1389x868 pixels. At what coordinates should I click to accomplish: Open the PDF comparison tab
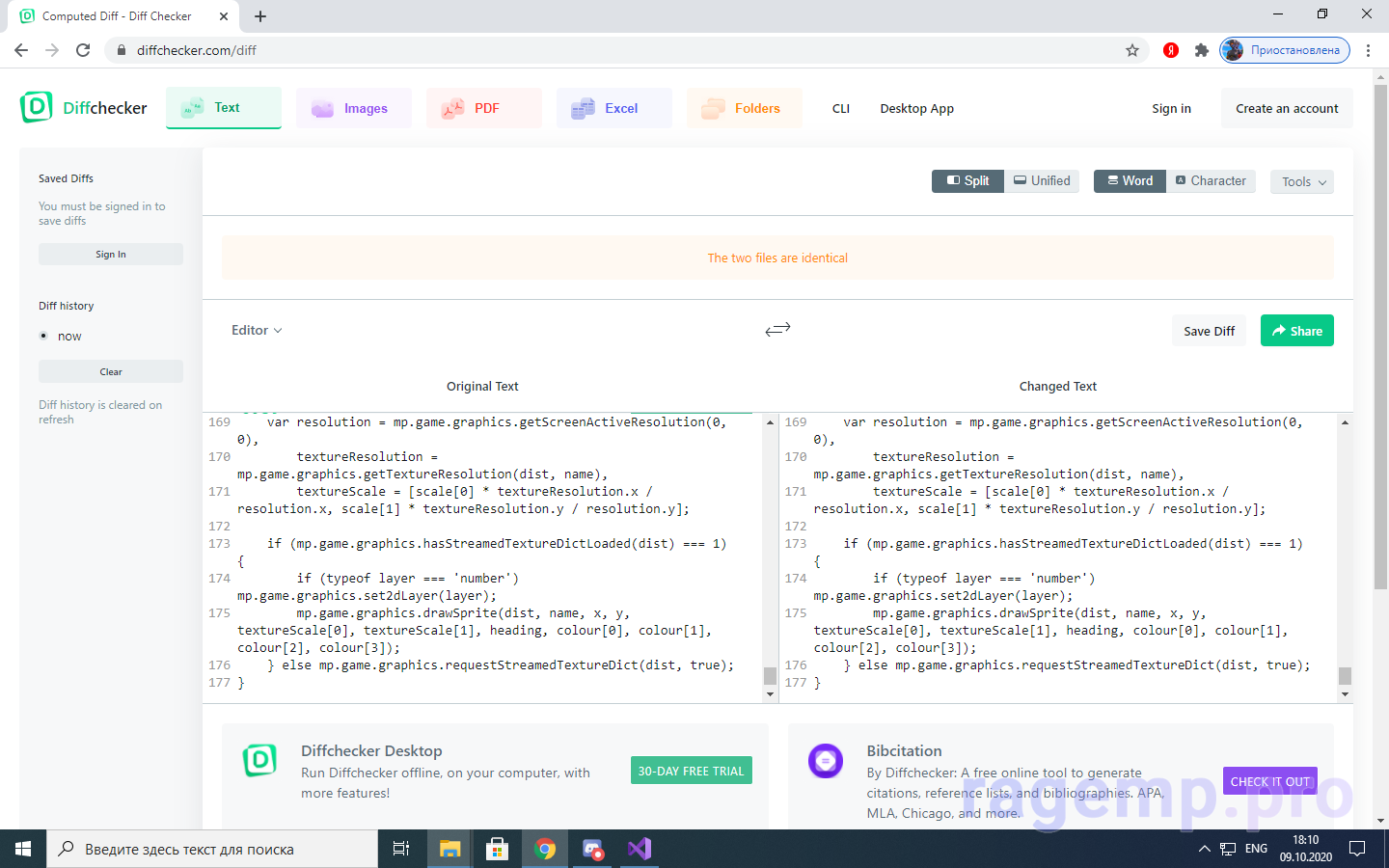point(484,109)
